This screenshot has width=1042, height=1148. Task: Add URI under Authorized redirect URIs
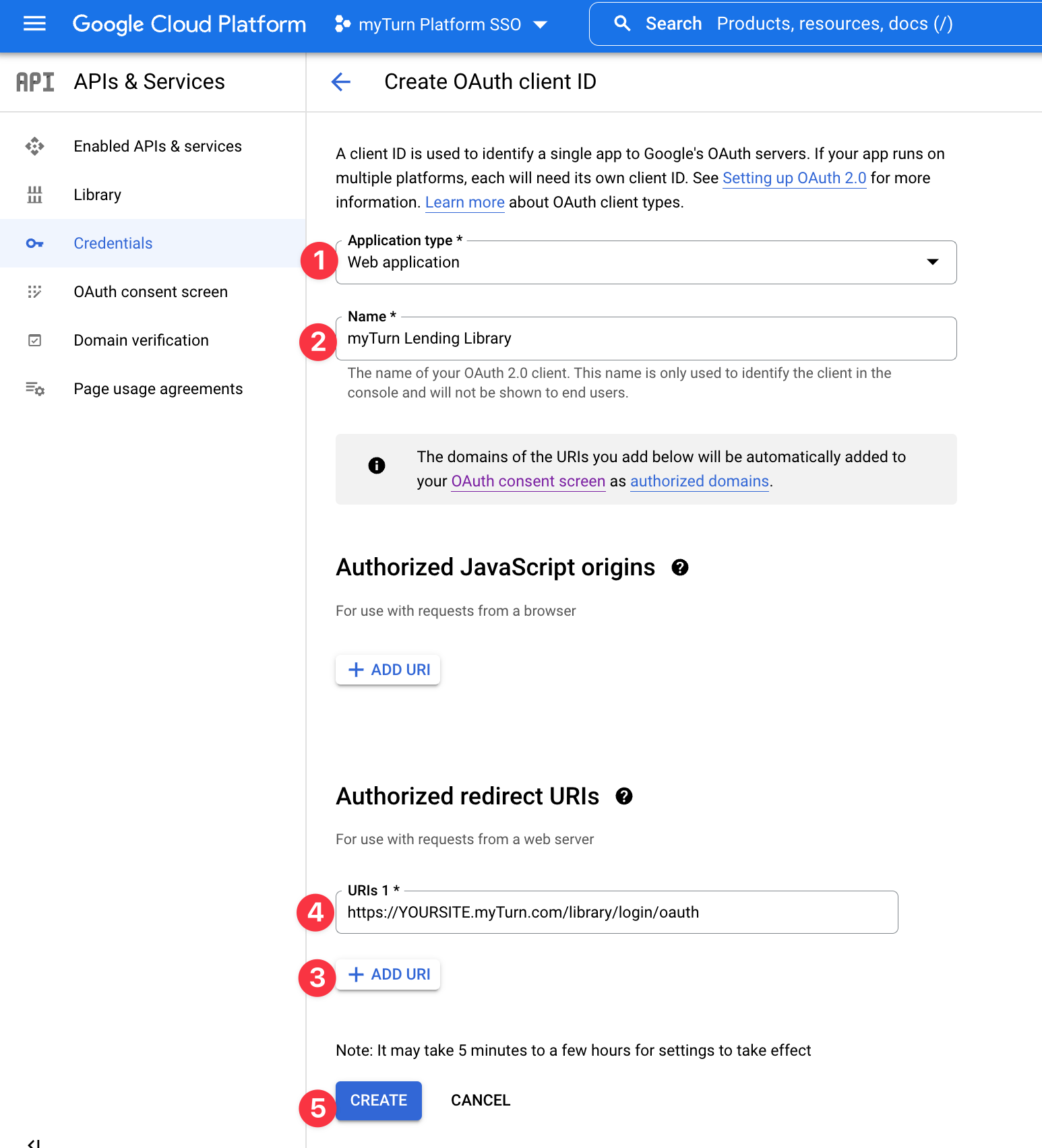click(388, 974)
